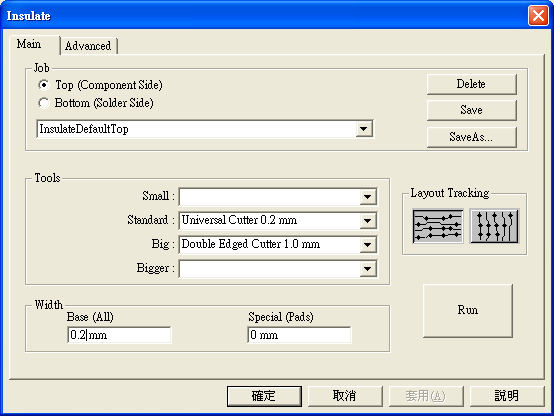
Task: Select Bottom (Solder Side) radio button
Action: (44, 103)
